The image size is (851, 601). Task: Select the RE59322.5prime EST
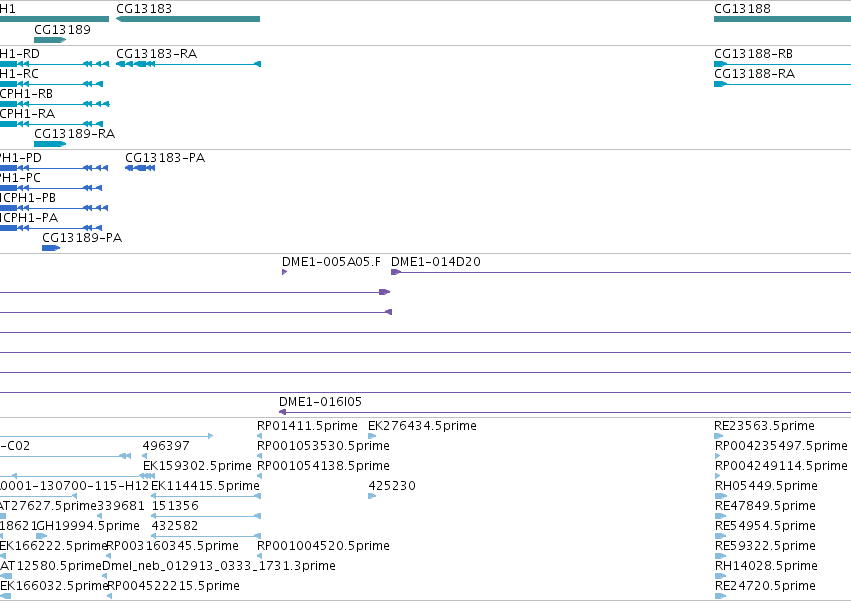pos(720,556)
